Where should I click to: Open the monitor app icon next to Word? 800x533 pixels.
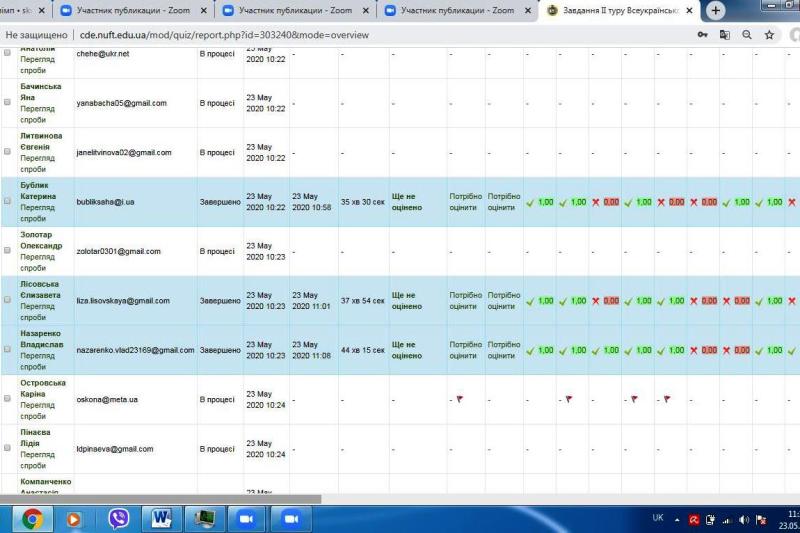(x=204, y=519)
